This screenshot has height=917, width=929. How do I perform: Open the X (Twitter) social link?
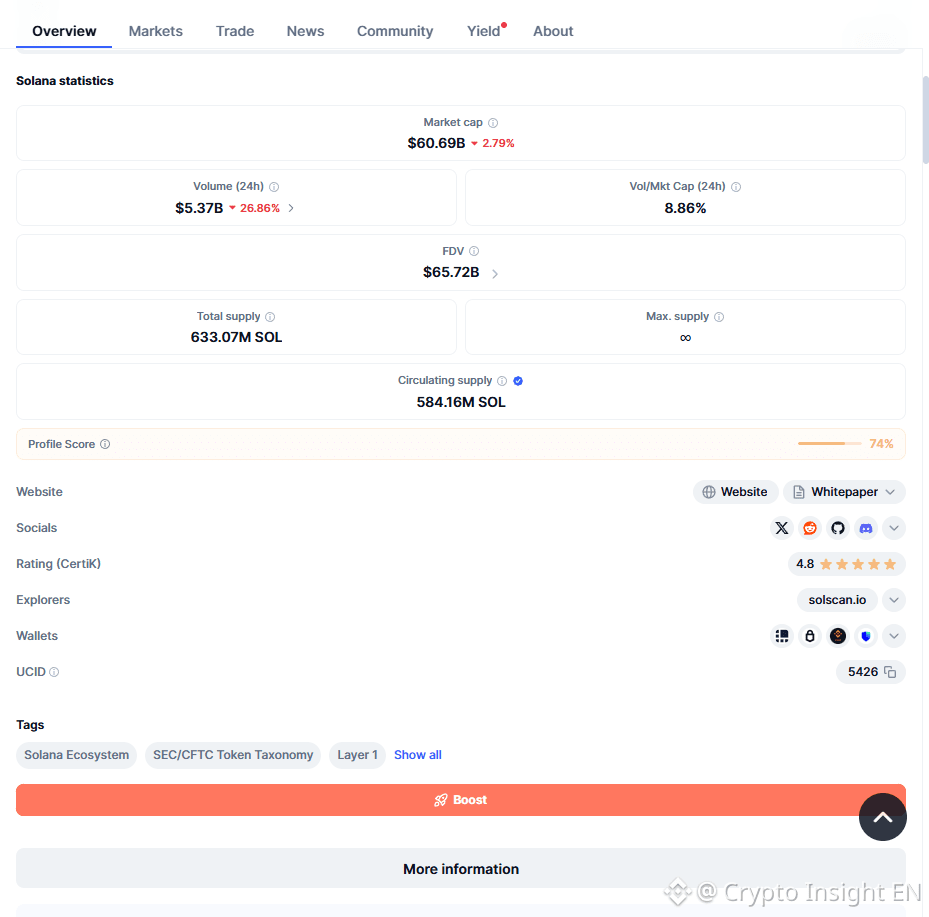tap(781, 528)
